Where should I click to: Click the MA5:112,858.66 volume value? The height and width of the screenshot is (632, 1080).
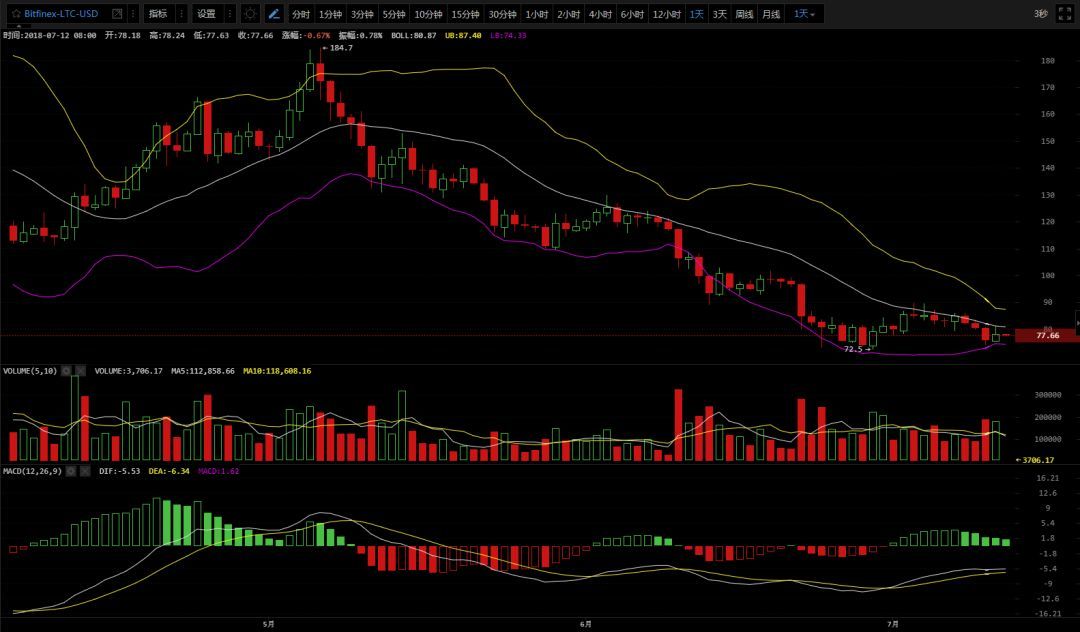202,371
